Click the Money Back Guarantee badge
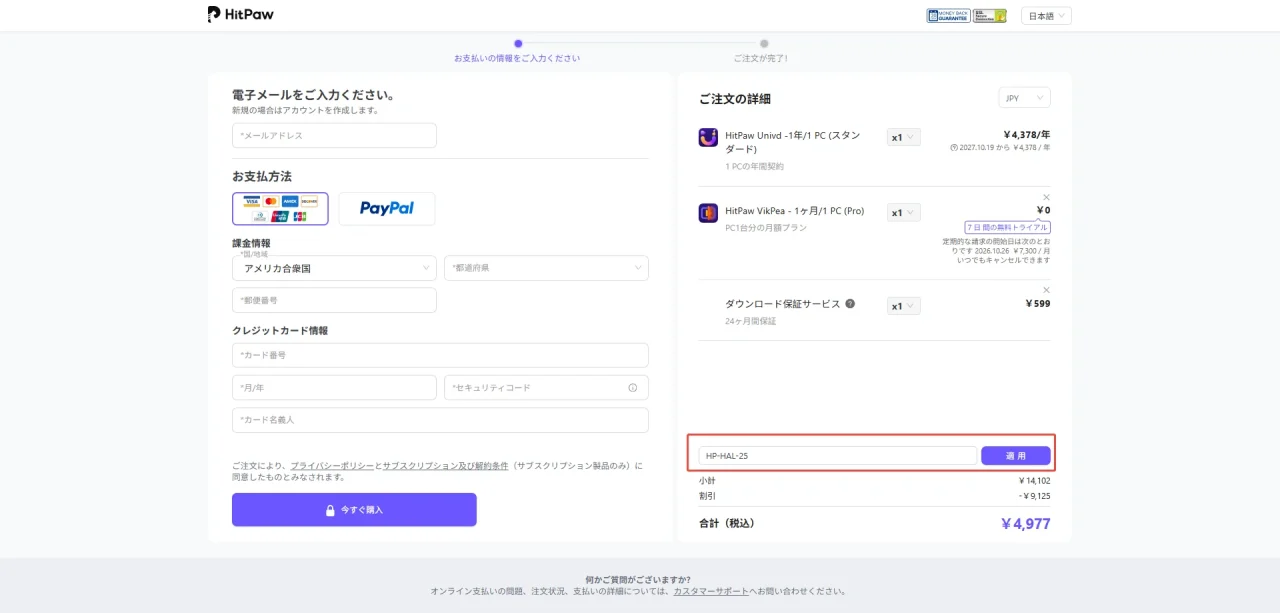1280x613 pixels. point(947,16)
